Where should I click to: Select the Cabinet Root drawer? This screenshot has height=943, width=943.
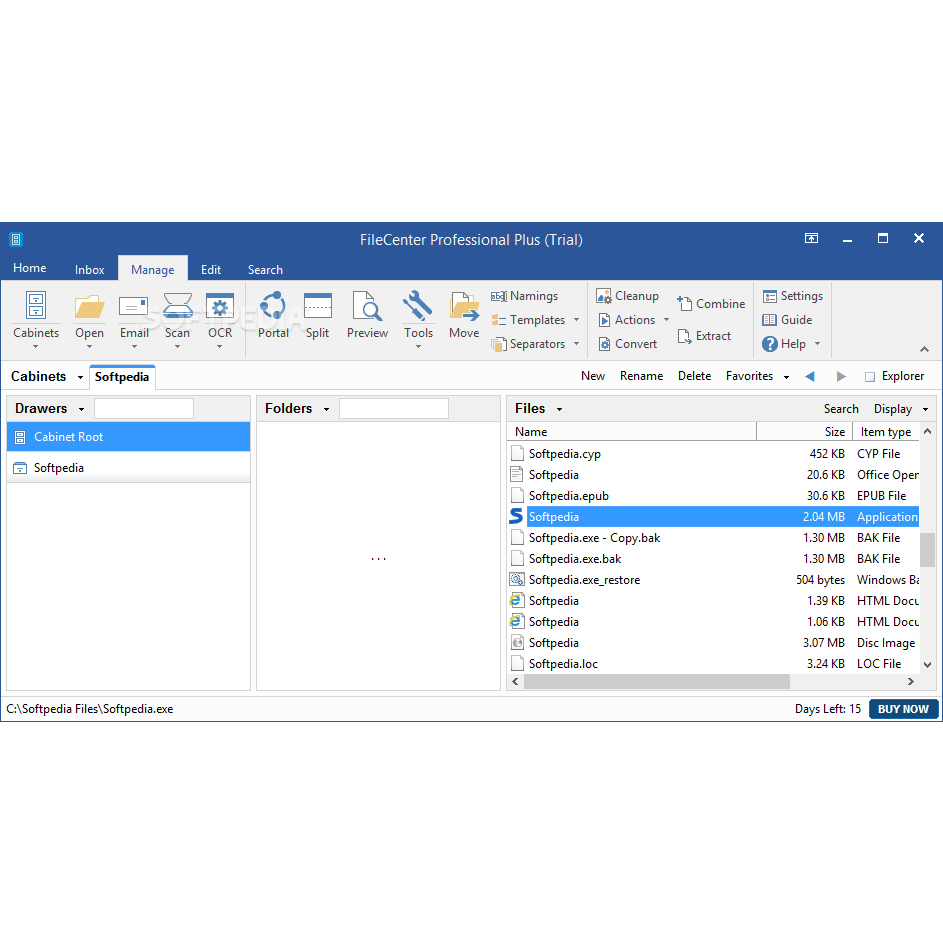pos(129,437)
